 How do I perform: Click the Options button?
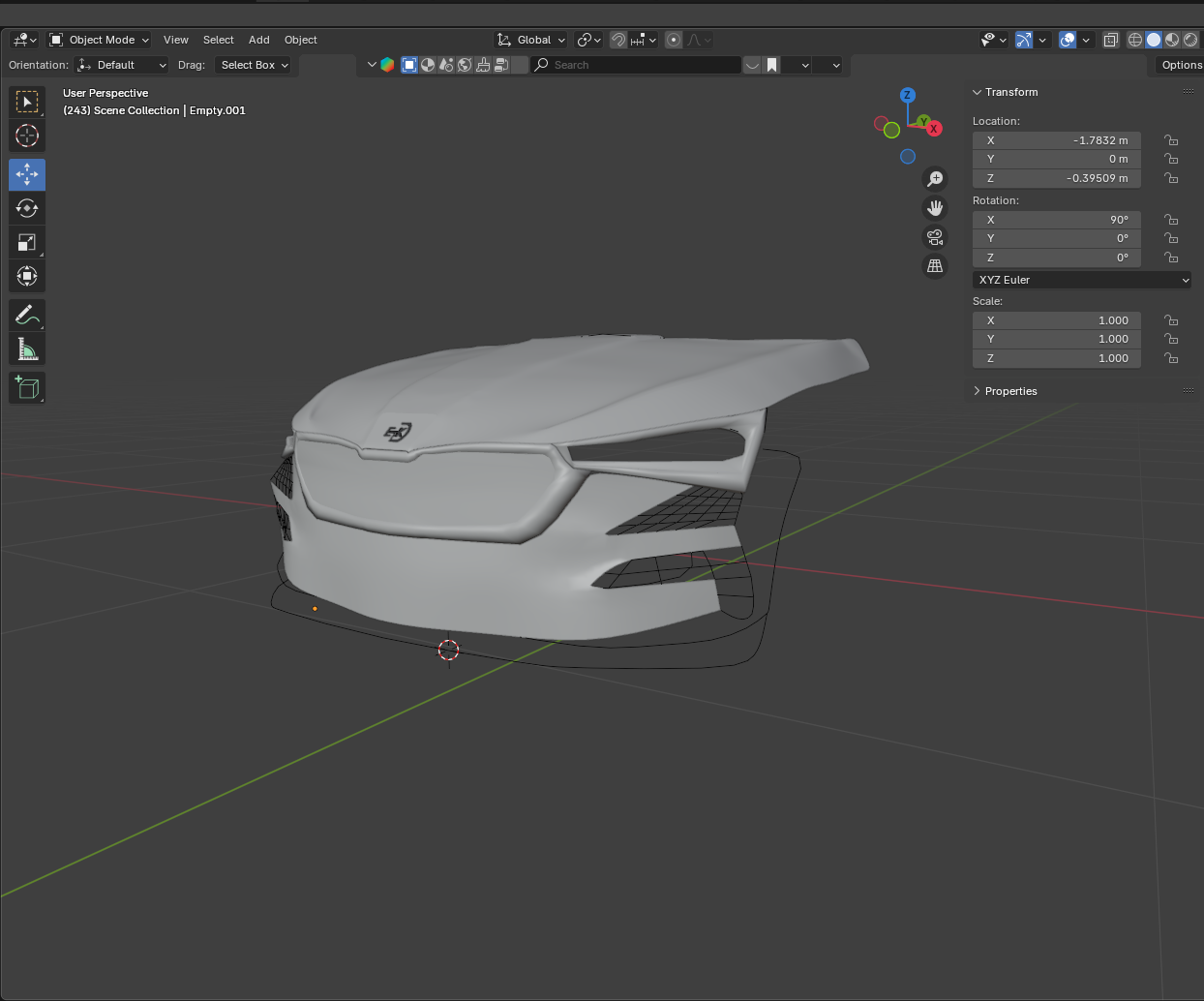(x=1181, y=65)
